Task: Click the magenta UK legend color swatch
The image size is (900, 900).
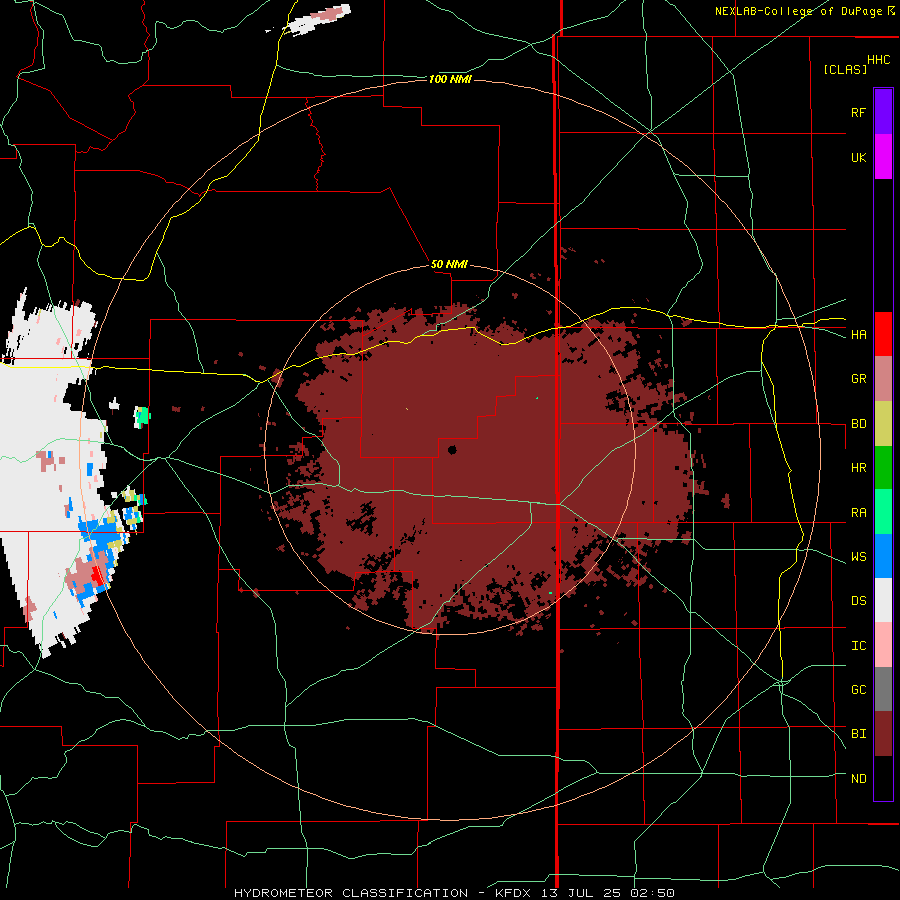Action: click(883, 157)
